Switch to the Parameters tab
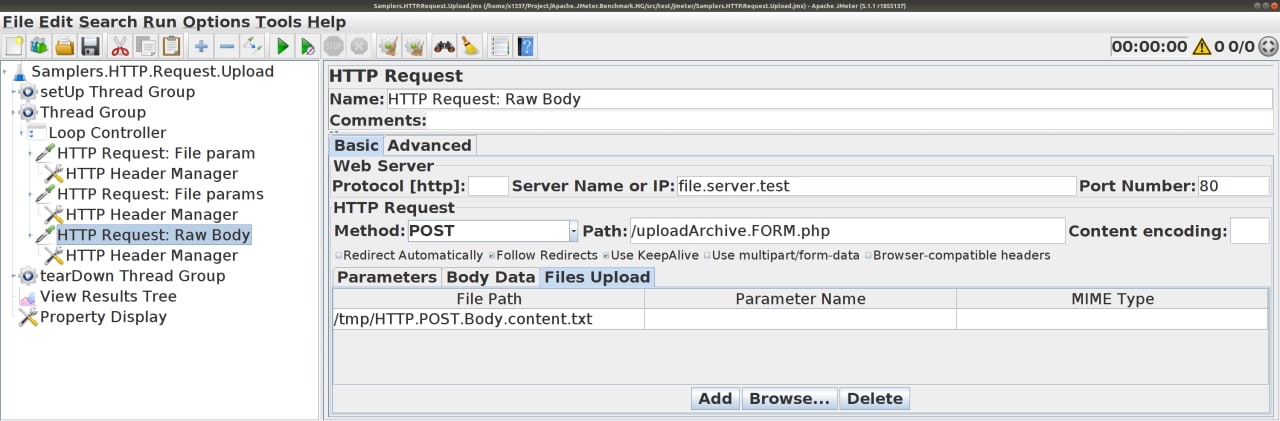 coord(387,277)
